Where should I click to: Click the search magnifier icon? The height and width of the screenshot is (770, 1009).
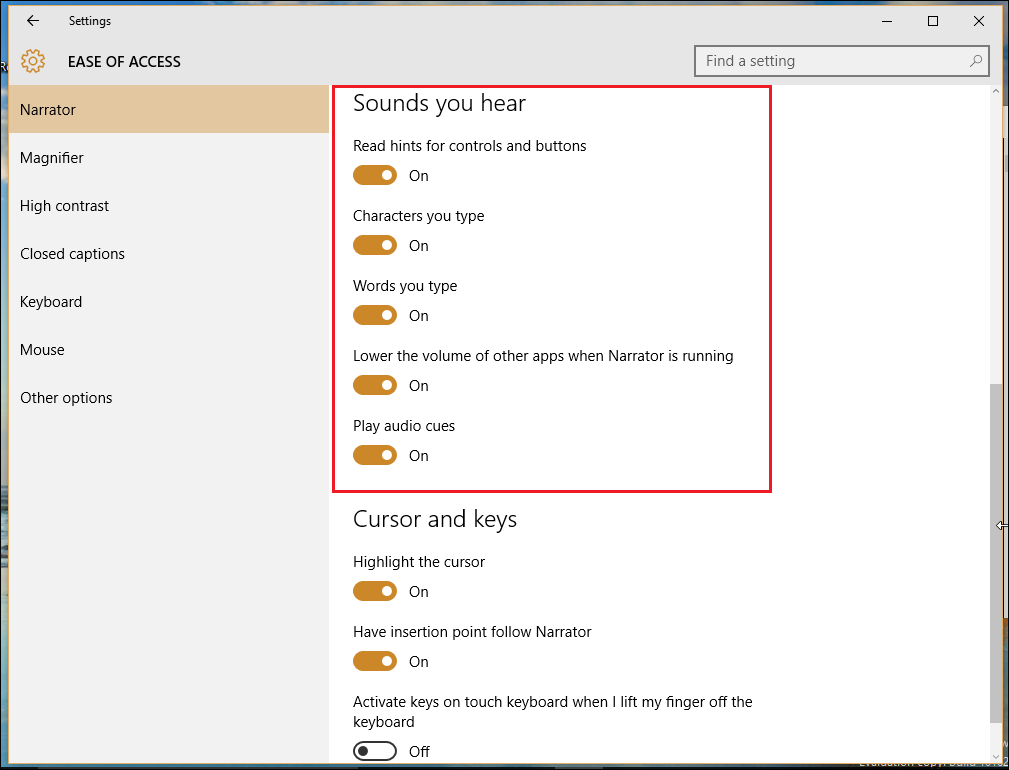point(976,61)
